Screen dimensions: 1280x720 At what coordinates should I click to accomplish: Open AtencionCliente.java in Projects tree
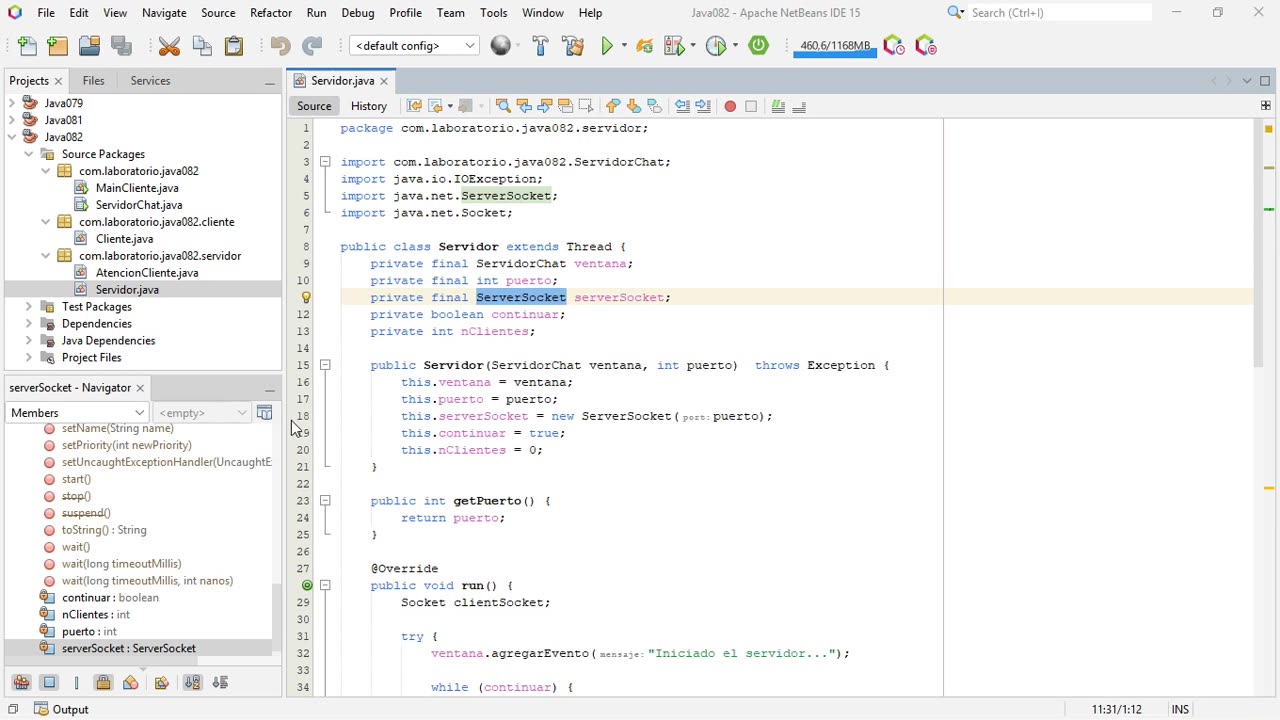pyautogui.click(x=147, y=273)
